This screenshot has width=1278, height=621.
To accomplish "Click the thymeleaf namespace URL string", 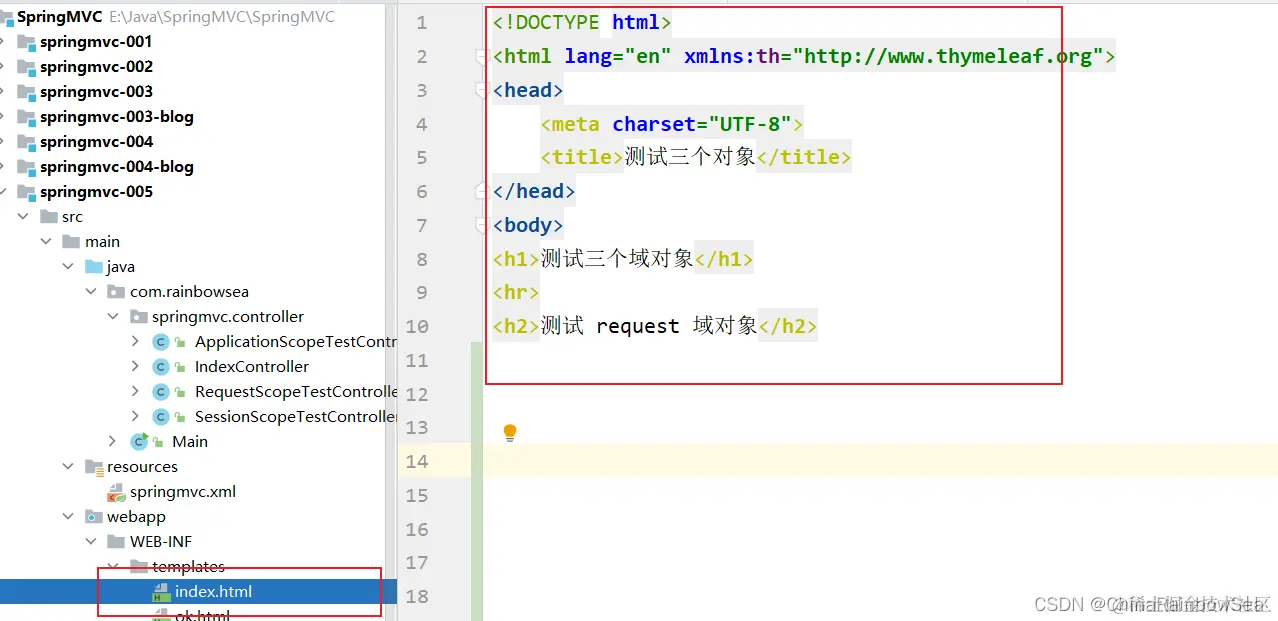I will pos(948,57).
